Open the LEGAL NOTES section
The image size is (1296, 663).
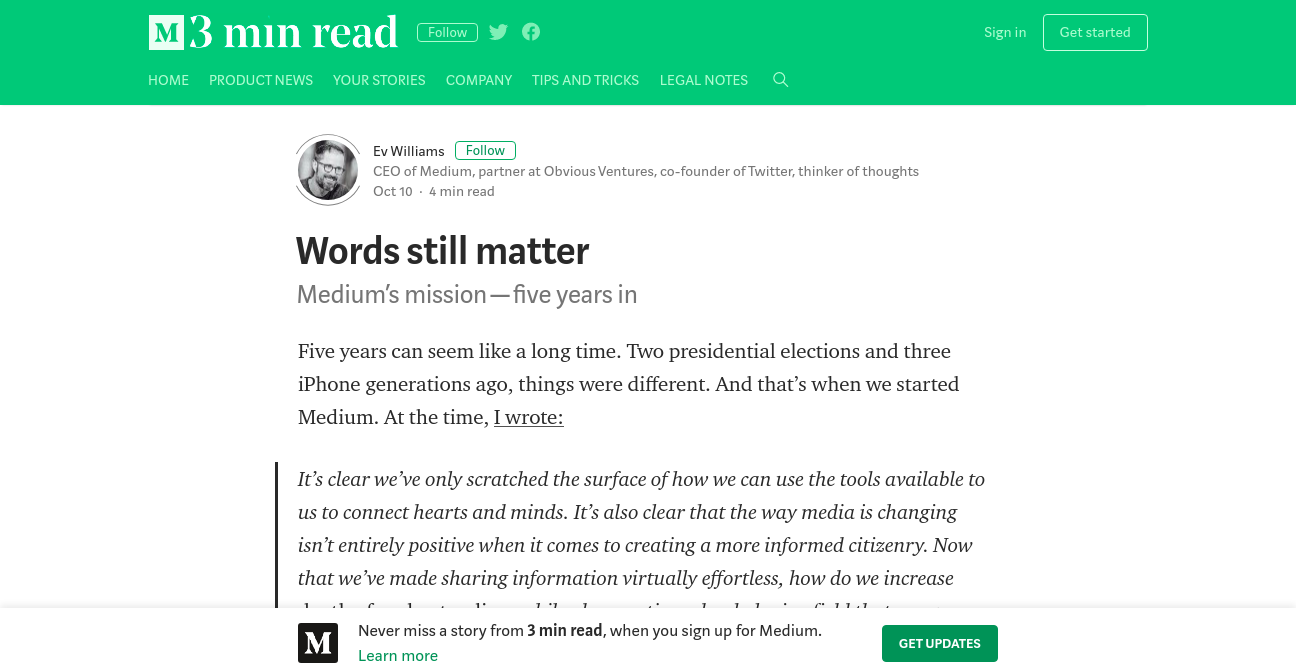[x=704, y=80]
